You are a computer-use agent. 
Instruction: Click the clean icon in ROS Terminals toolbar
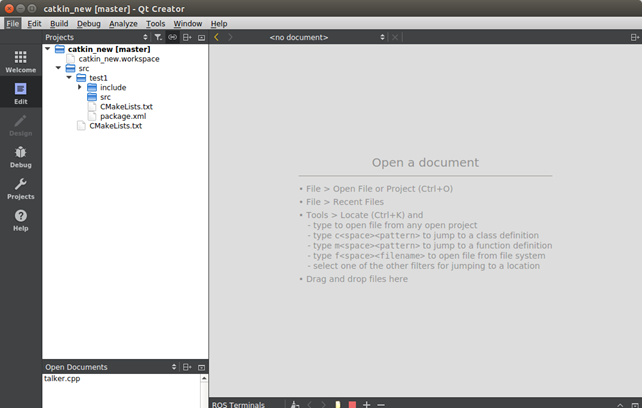[295, 404]
